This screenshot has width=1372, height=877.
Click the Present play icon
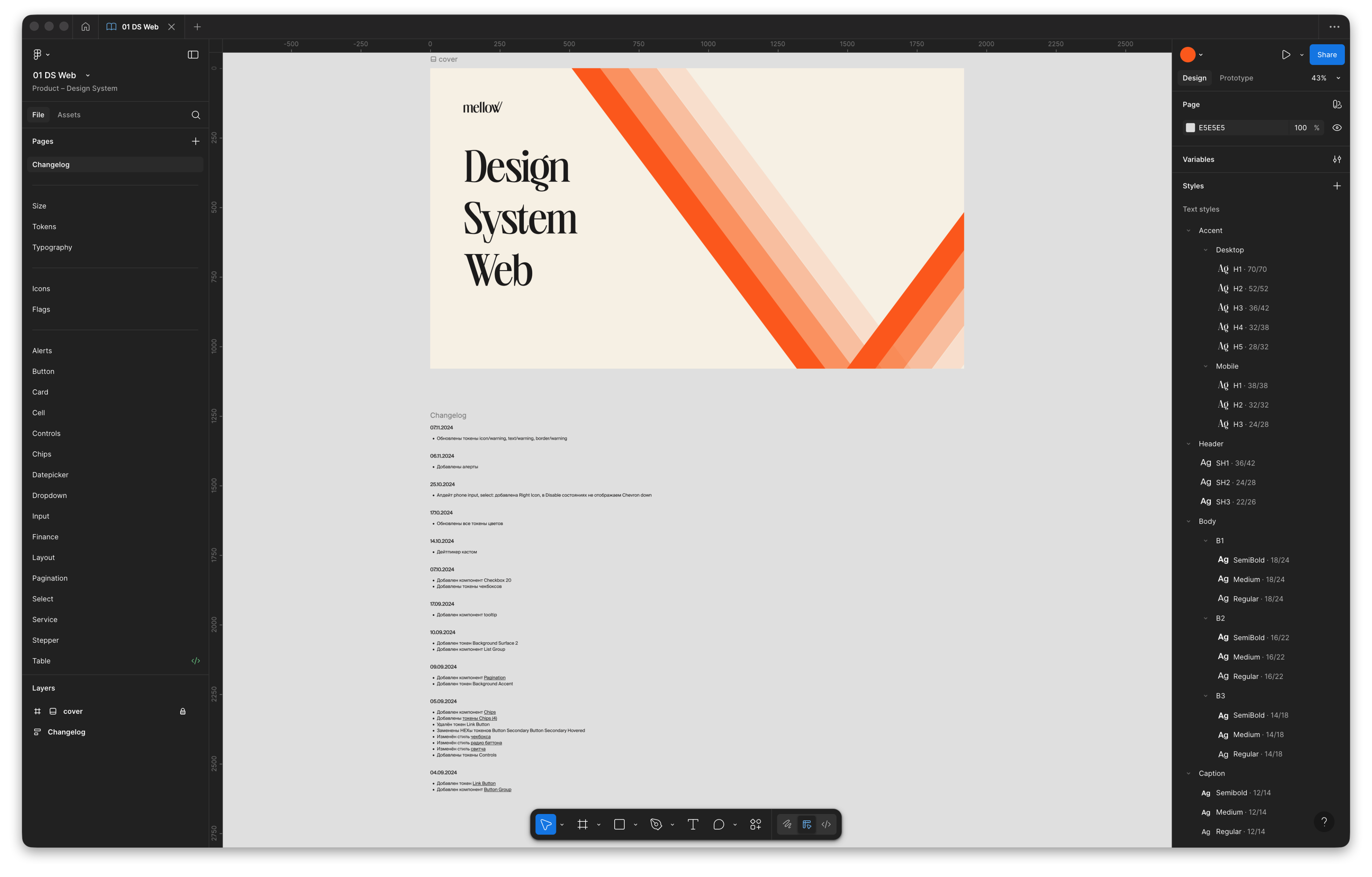coord(1286,55)
